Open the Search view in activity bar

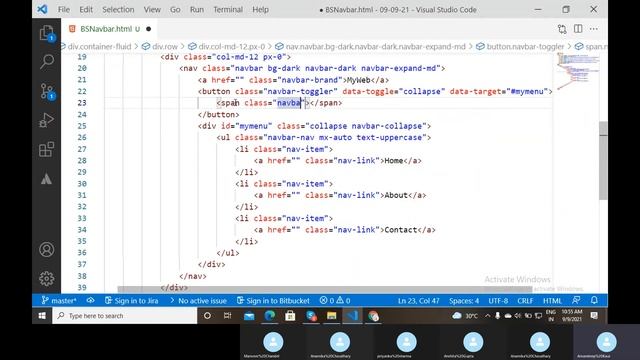47,62
